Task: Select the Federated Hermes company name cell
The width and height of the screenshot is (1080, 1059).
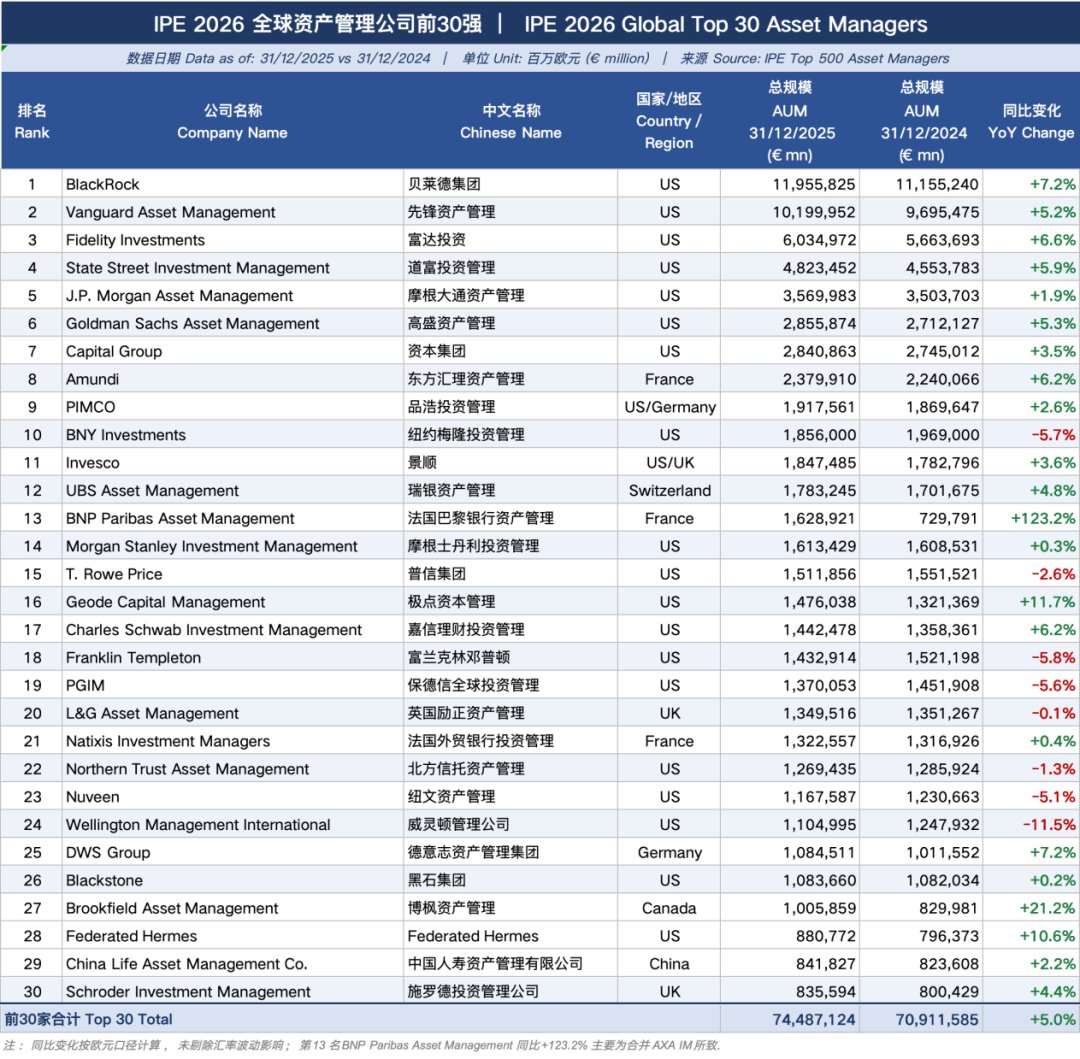Action: [x=233, y=936]
